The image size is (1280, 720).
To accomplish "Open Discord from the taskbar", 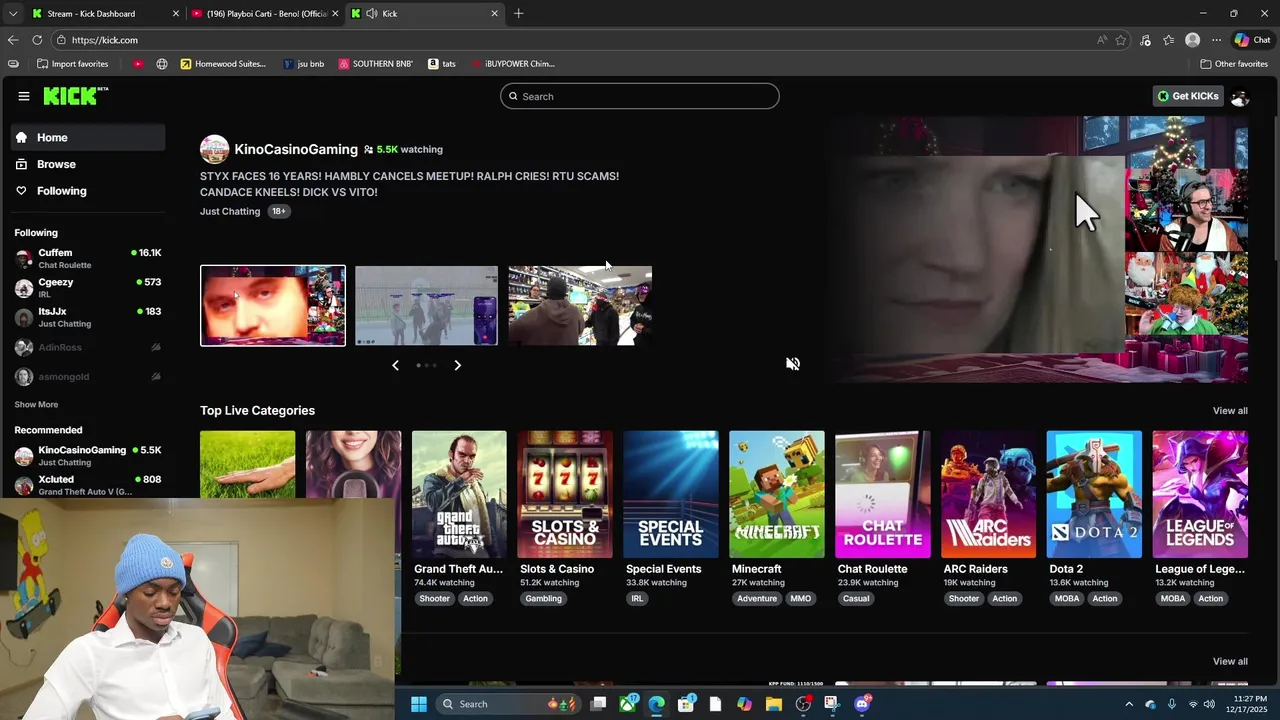I will pos(863,704).
